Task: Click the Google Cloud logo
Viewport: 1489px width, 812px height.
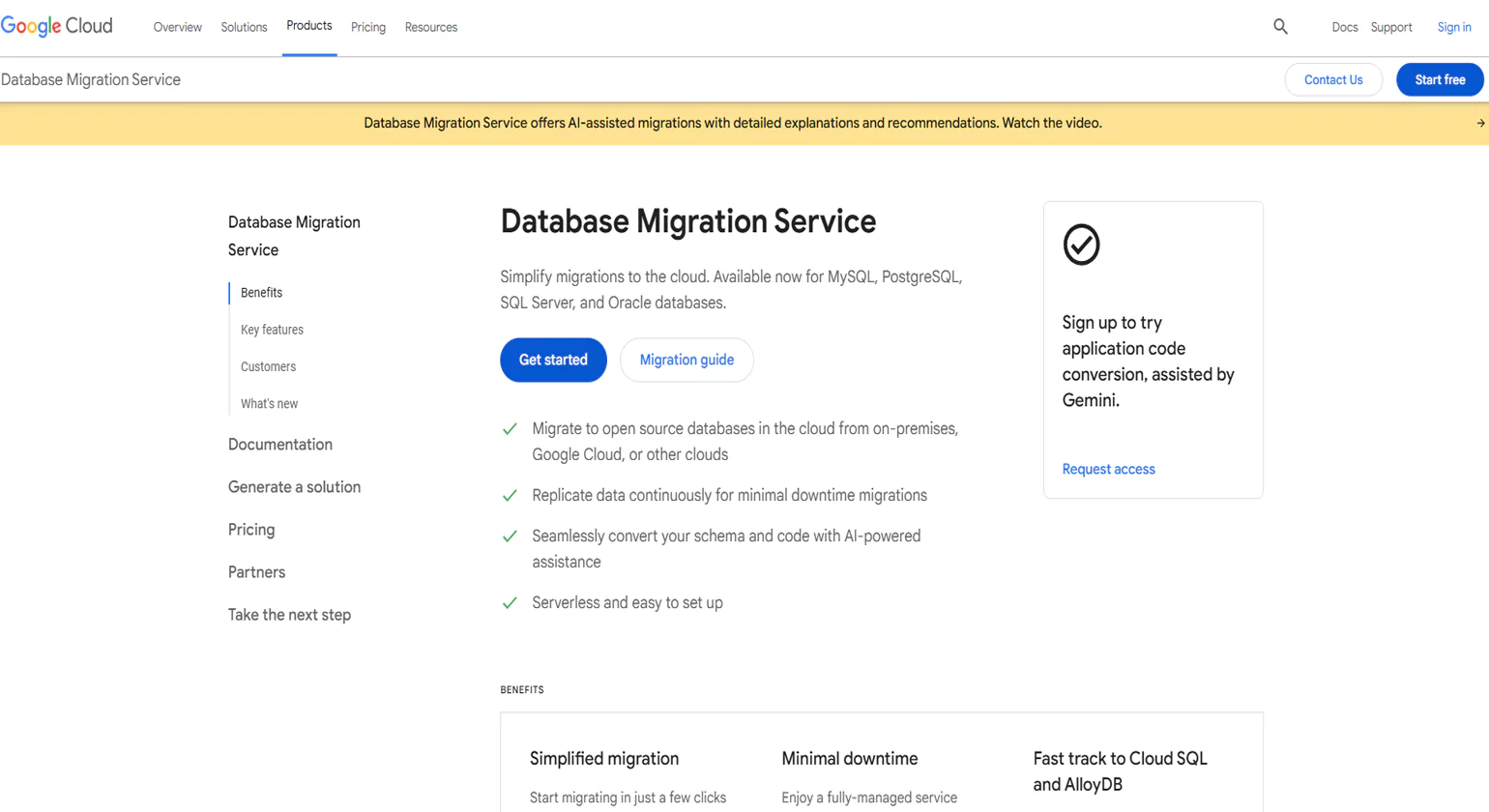Action: click(x=57, y=26)
